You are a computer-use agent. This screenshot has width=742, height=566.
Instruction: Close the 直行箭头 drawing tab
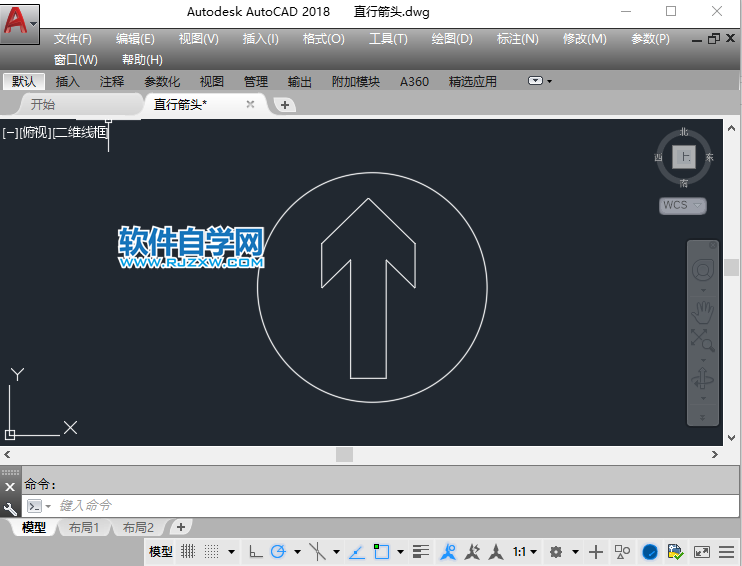(250, 104)
